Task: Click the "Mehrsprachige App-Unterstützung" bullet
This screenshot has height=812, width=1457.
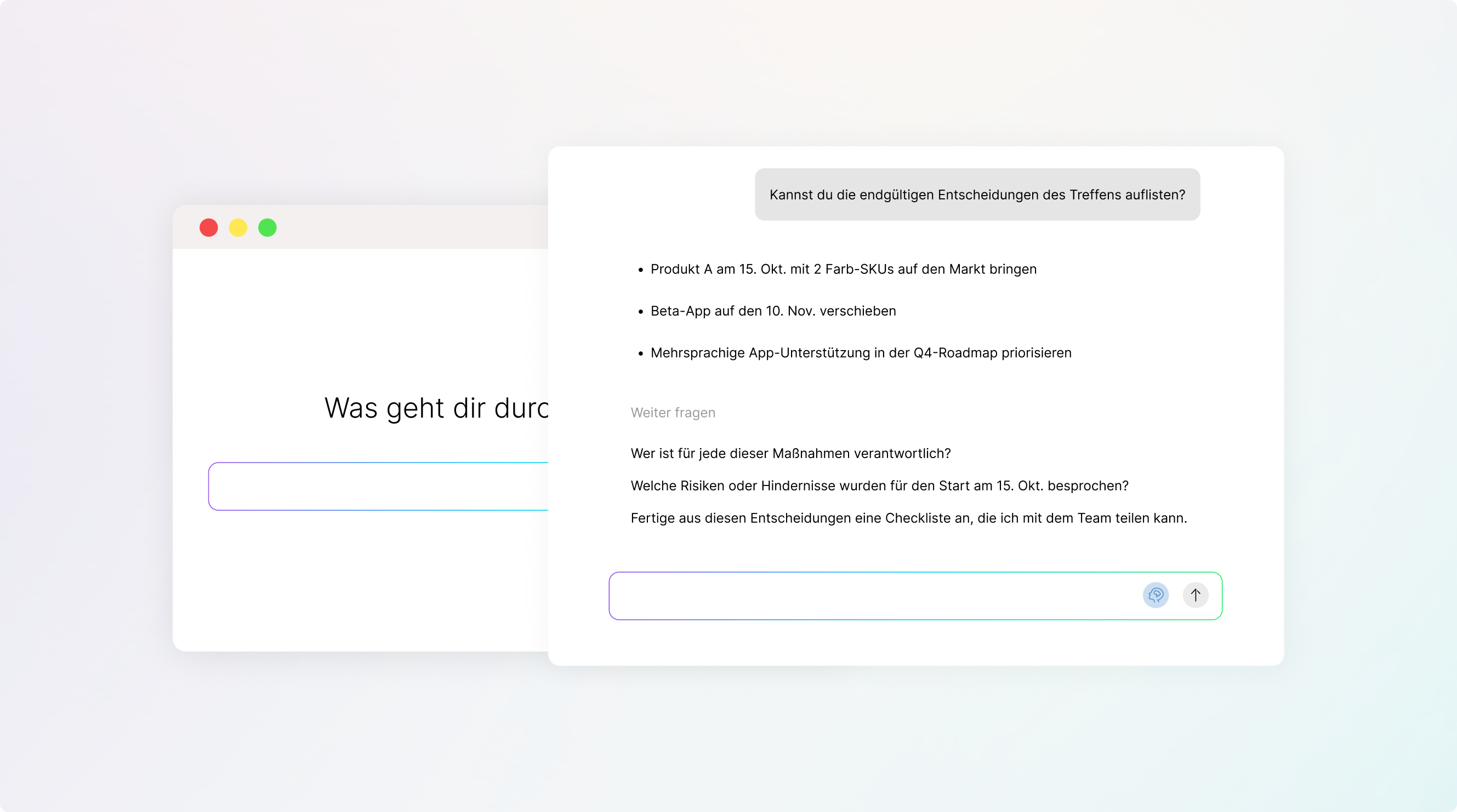Action: click(x=860, y=353)
